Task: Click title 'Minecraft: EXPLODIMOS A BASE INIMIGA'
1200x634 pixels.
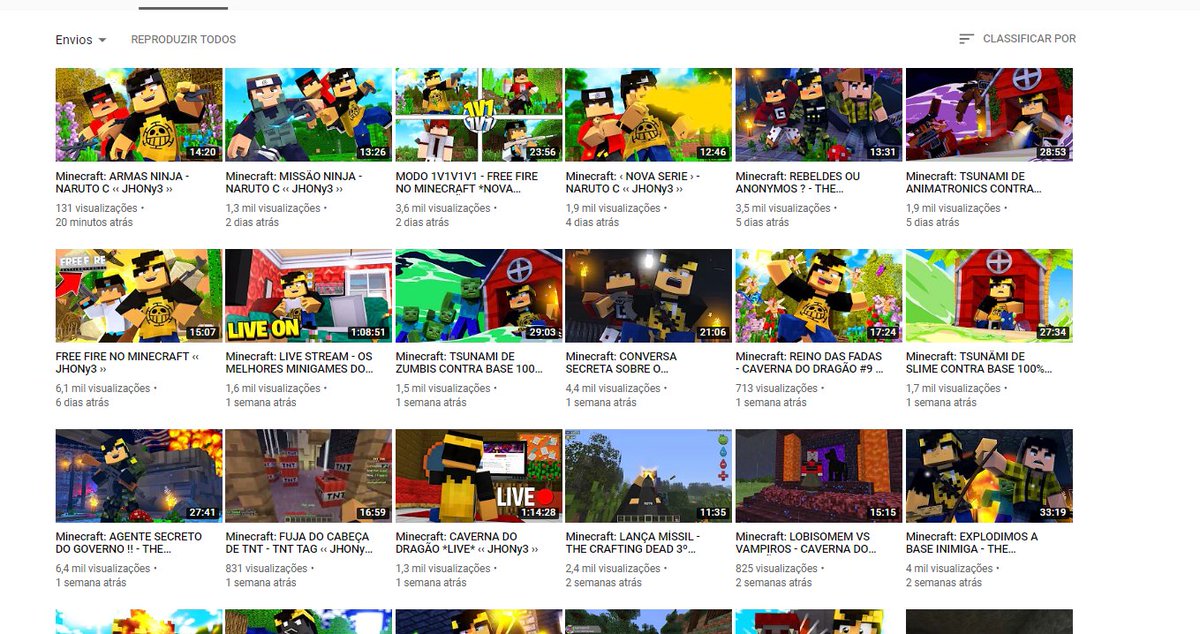Action: (x=972, y=543)
